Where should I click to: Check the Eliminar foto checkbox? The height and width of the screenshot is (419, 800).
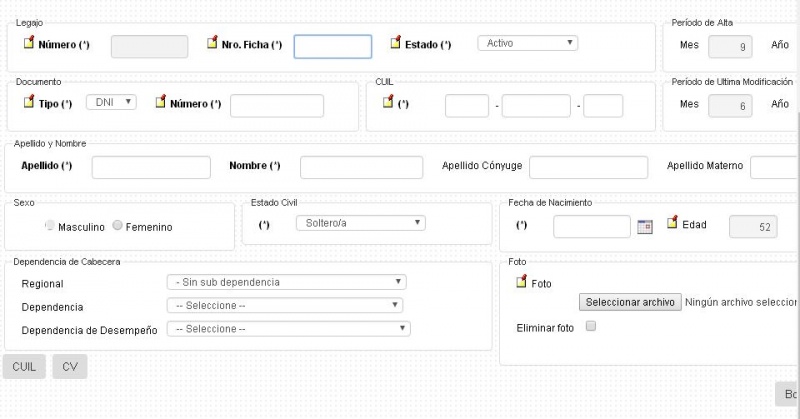(590, 326)
